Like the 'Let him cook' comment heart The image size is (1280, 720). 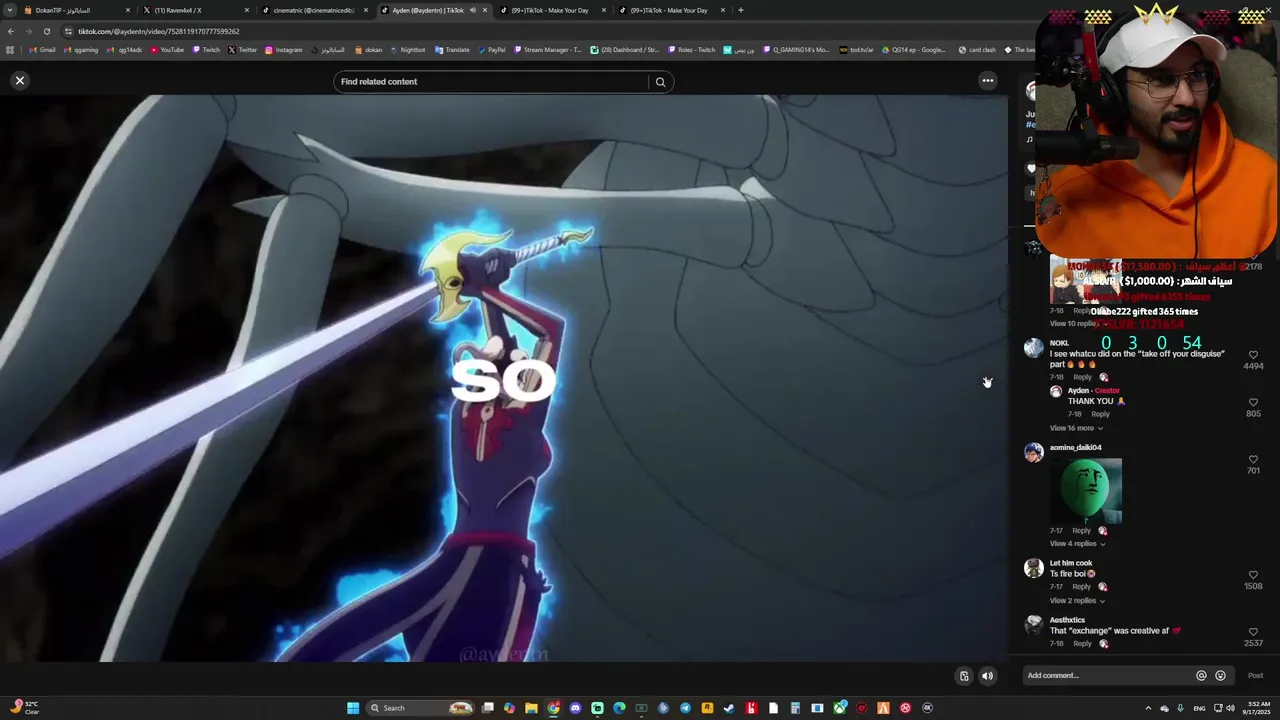pyautogui.click(x=1253, y=575)
